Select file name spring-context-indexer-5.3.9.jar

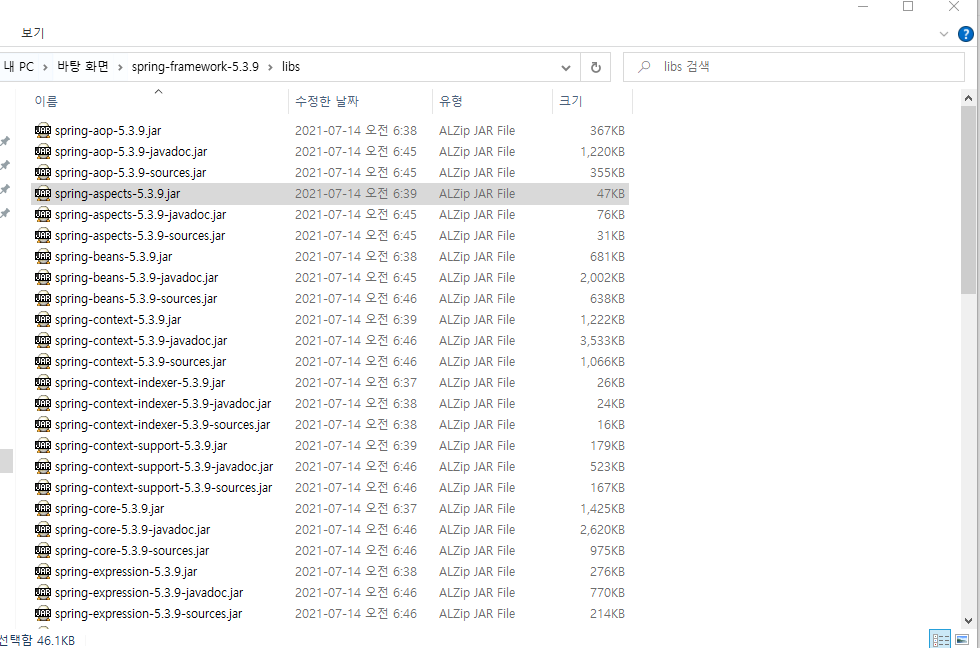[x=139, y=383]
